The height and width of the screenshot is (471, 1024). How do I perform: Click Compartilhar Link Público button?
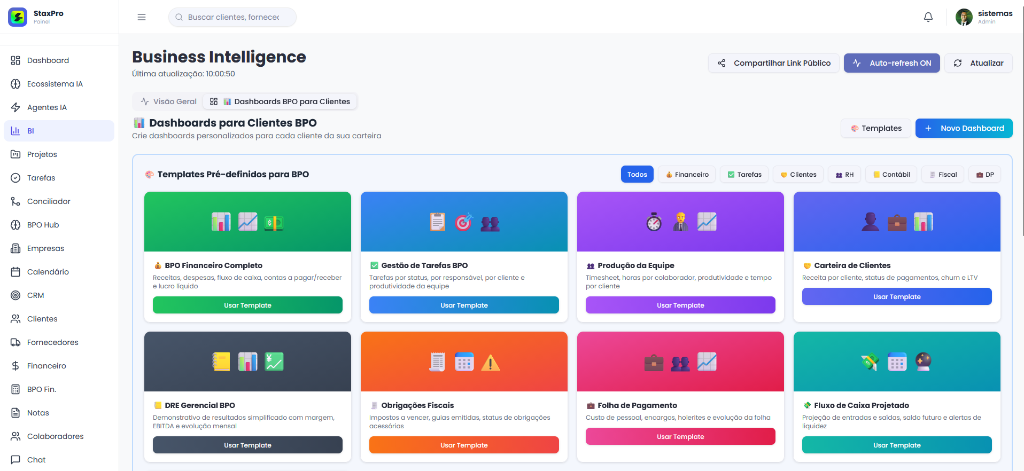coord(774,63)
